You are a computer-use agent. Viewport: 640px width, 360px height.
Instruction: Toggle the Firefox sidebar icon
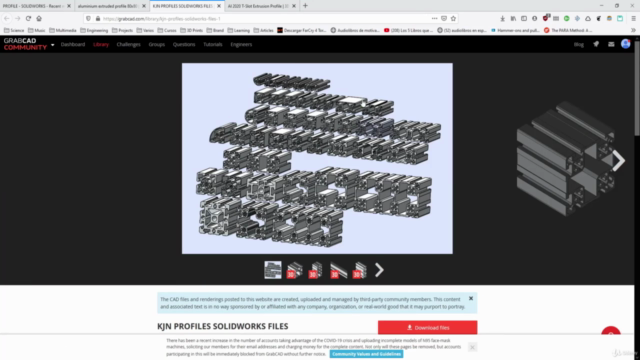(x=524, y=18)
